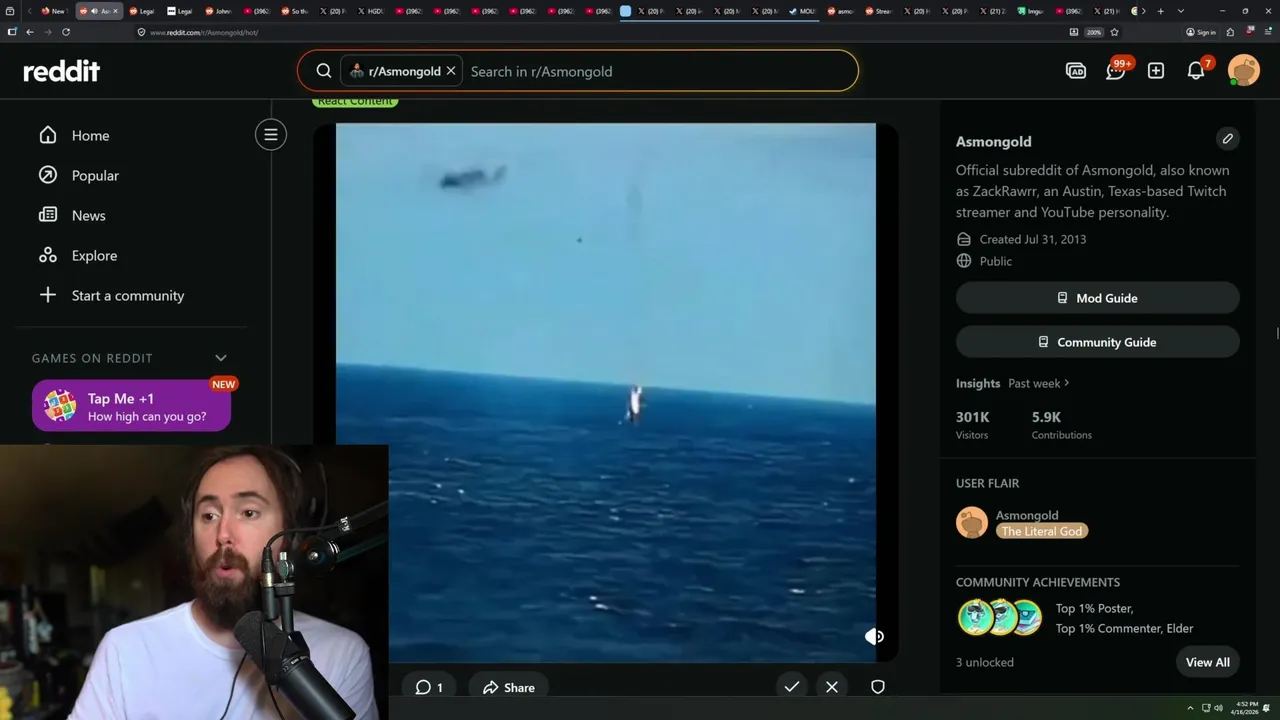Open the user avatar menu
This screenshot has height=720, width=1280.
tap(1244, 71)
